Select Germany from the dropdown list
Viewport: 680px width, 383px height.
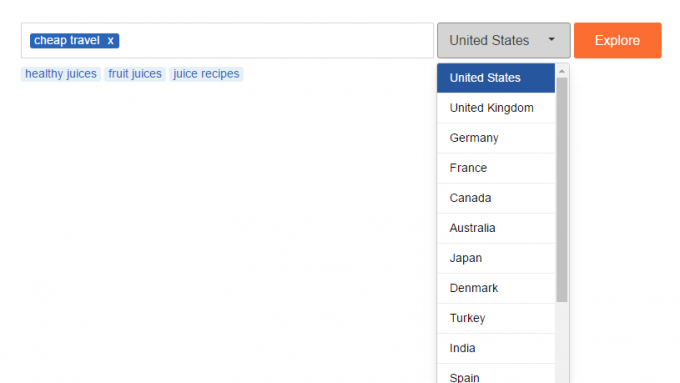[496, 138]
